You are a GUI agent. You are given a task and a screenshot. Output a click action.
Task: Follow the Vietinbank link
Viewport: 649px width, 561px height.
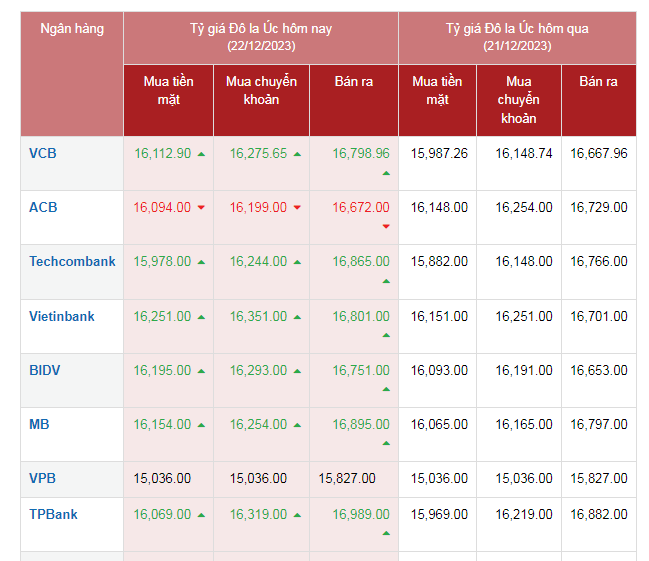(62, 316)
